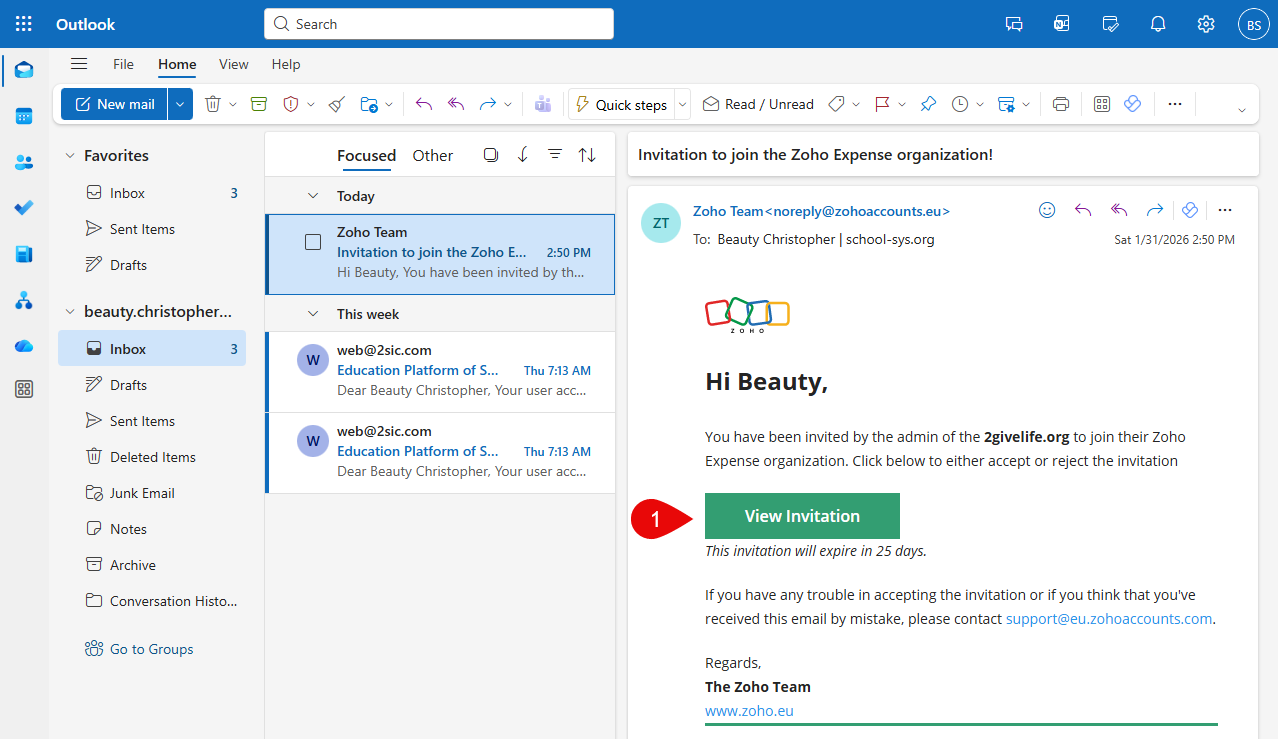Click the green View Invitation button
Screen dimensions: 1278x739
802,516
